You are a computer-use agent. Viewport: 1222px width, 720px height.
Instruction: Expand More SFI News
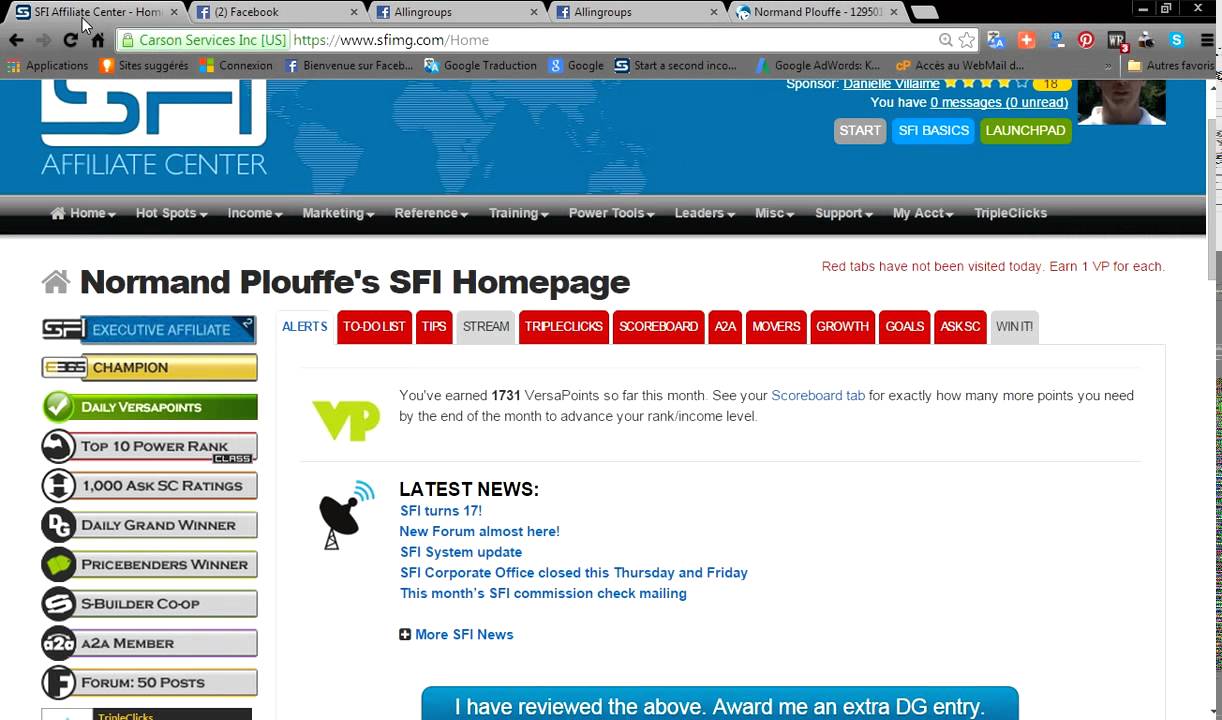click(x=456, y=634)
